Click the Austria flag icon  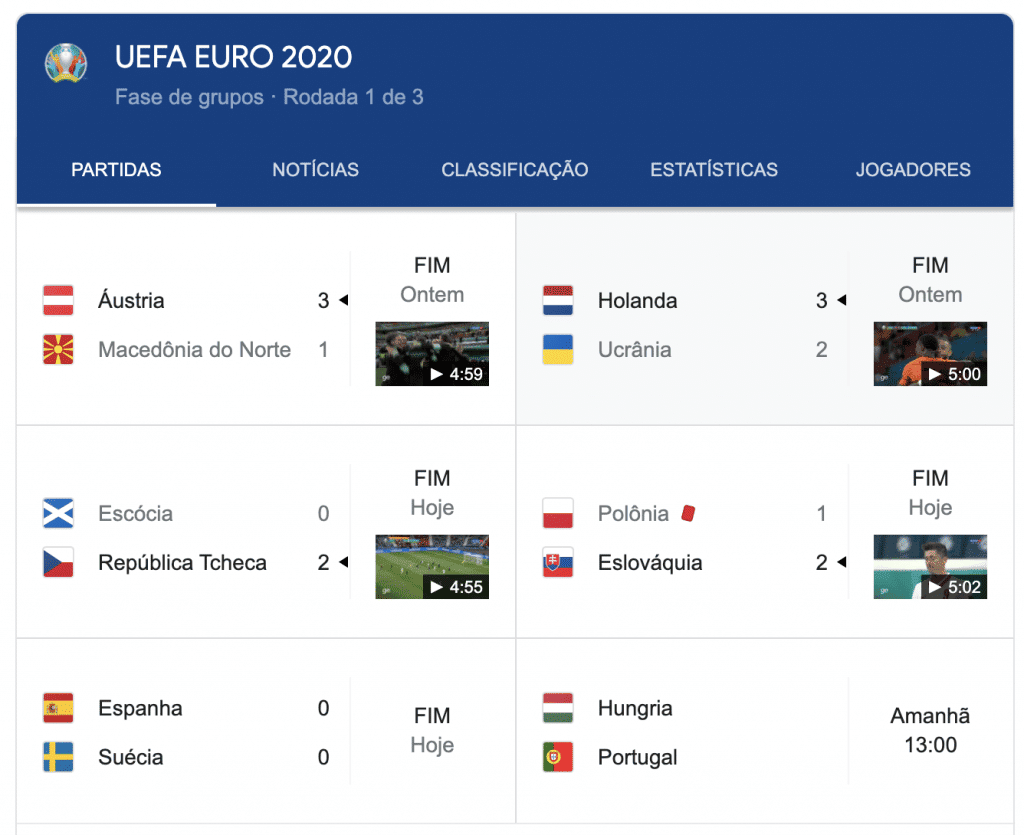[x=58, y=300]
